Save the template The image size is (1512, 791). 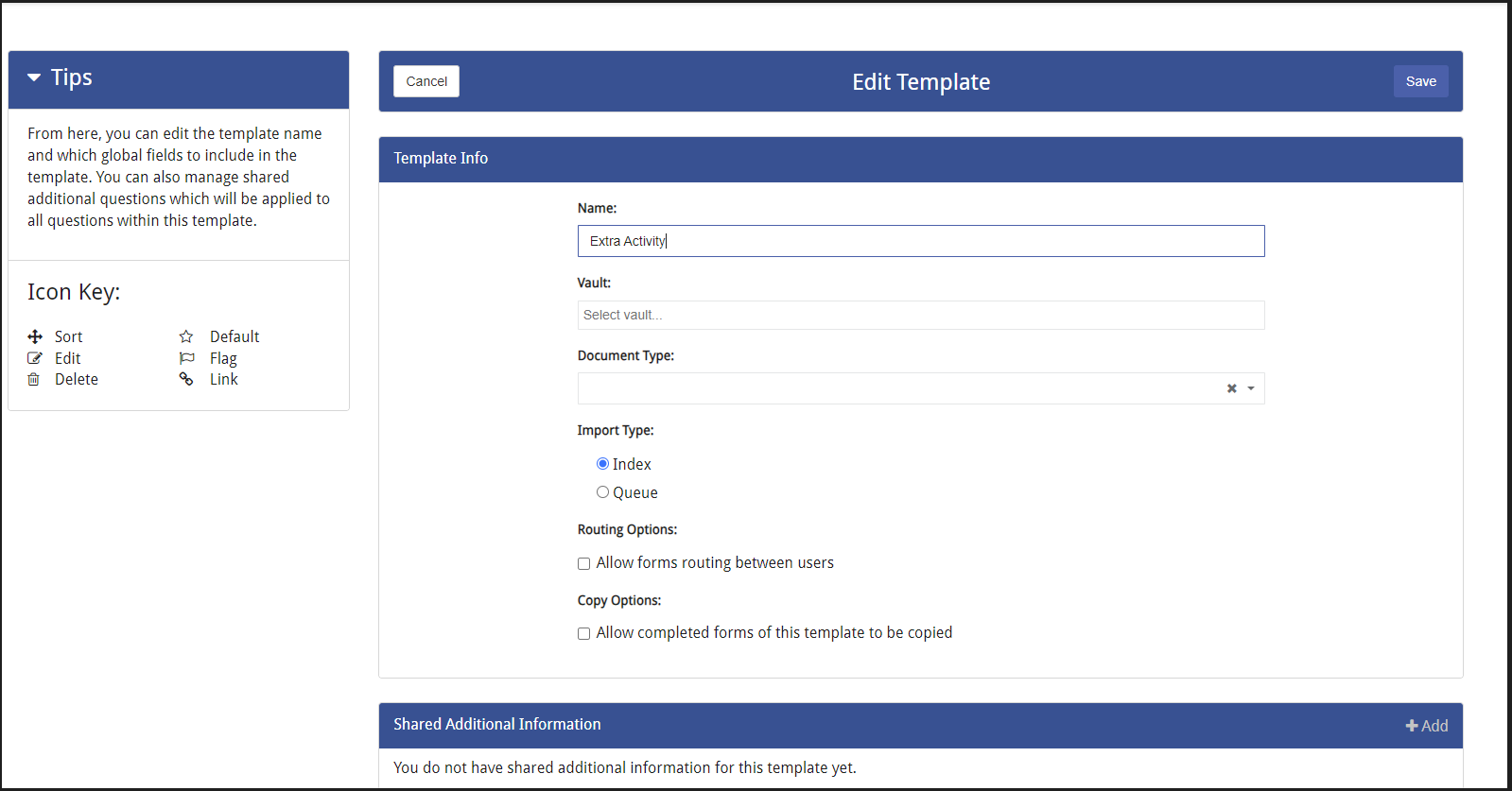click(1420, 81)
